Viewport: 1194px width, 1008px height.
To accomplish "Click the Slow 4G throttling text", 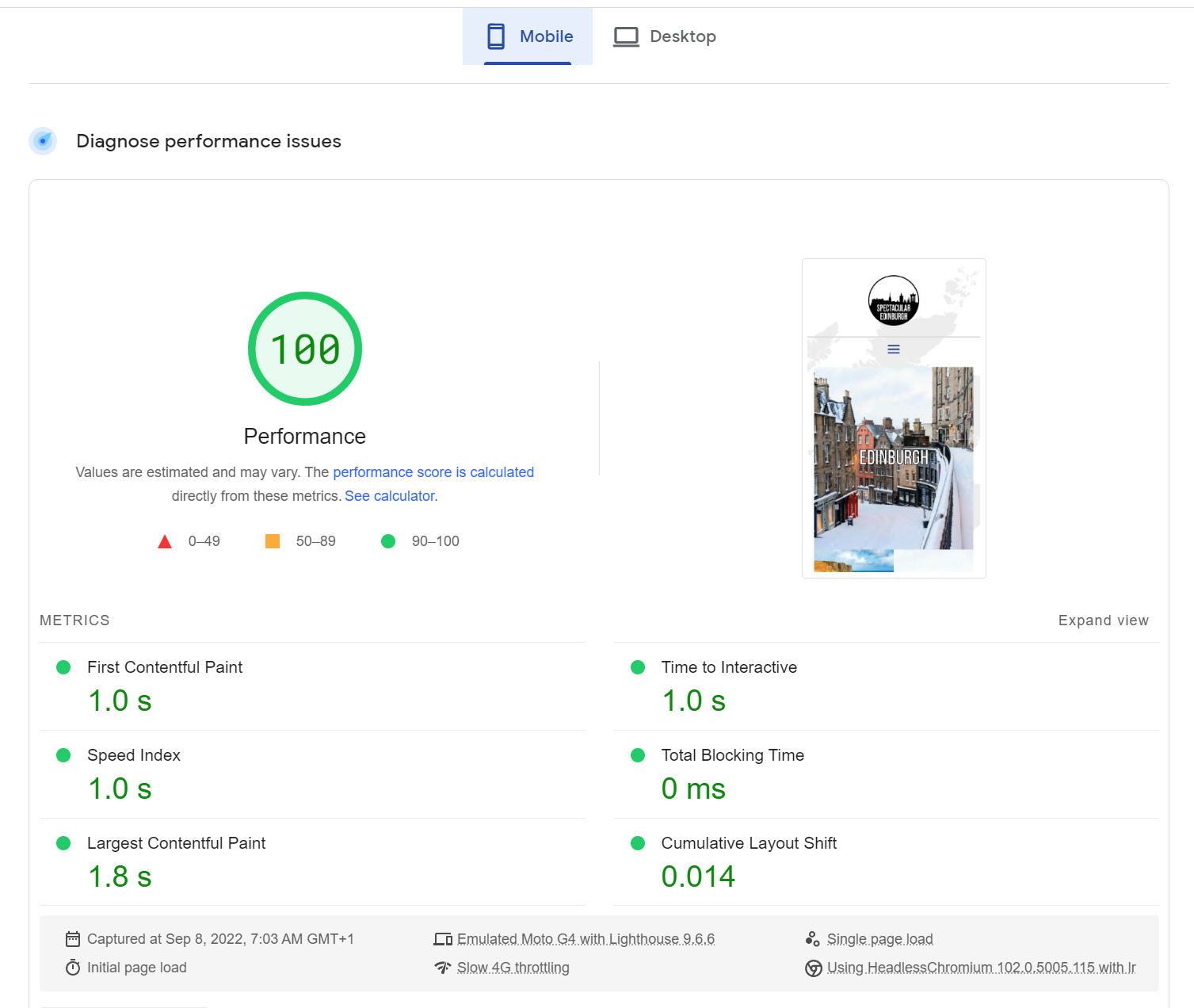I will [513, 968].
